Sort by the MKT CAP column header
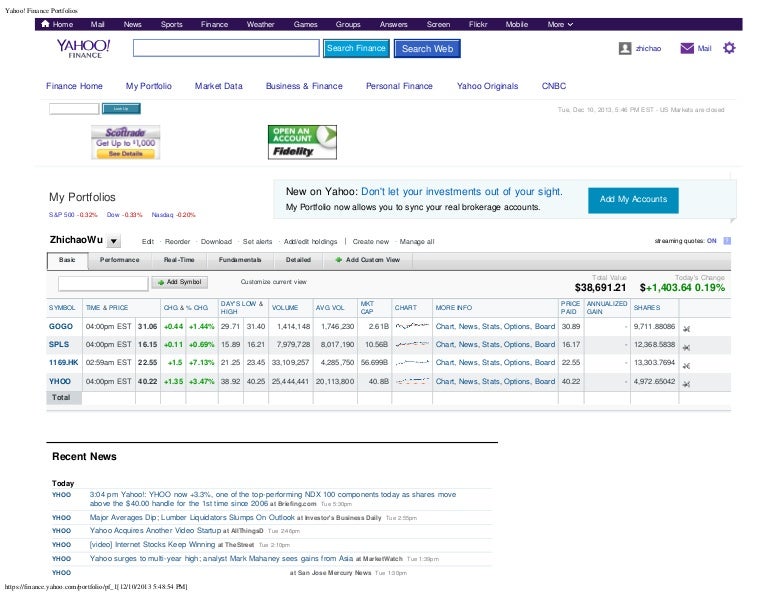 pos(367,308)
